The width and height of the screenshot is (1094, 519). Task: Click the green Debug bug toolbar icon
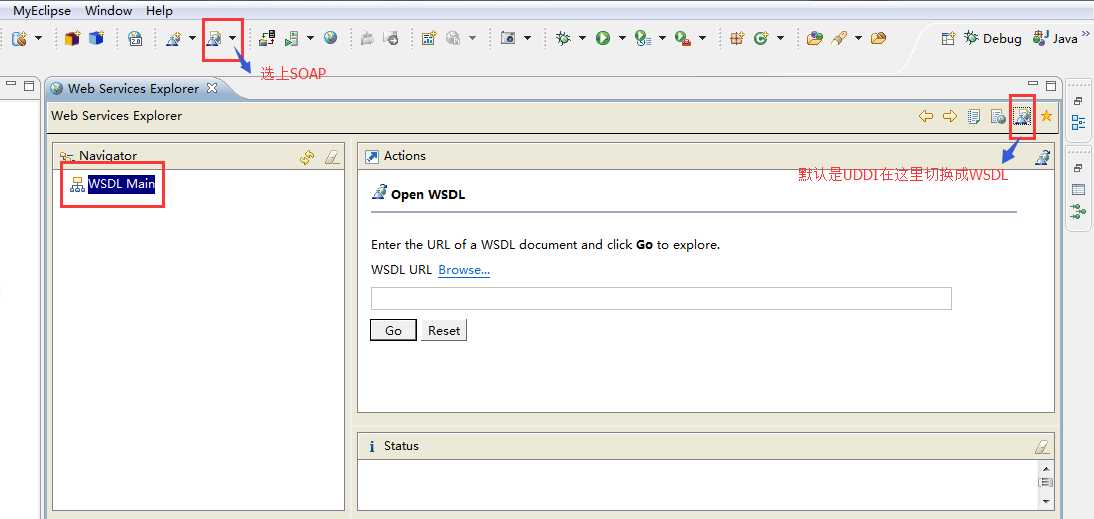point(563,38)
